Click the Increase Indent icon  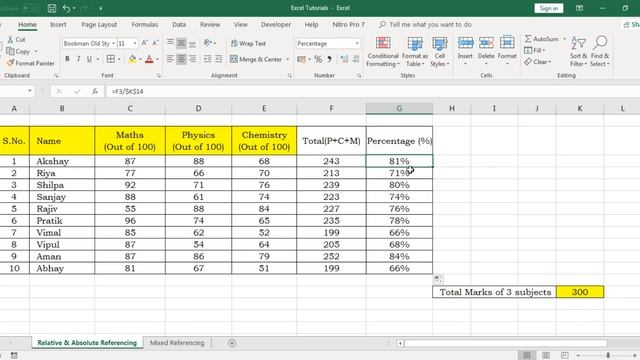[218, 59]
